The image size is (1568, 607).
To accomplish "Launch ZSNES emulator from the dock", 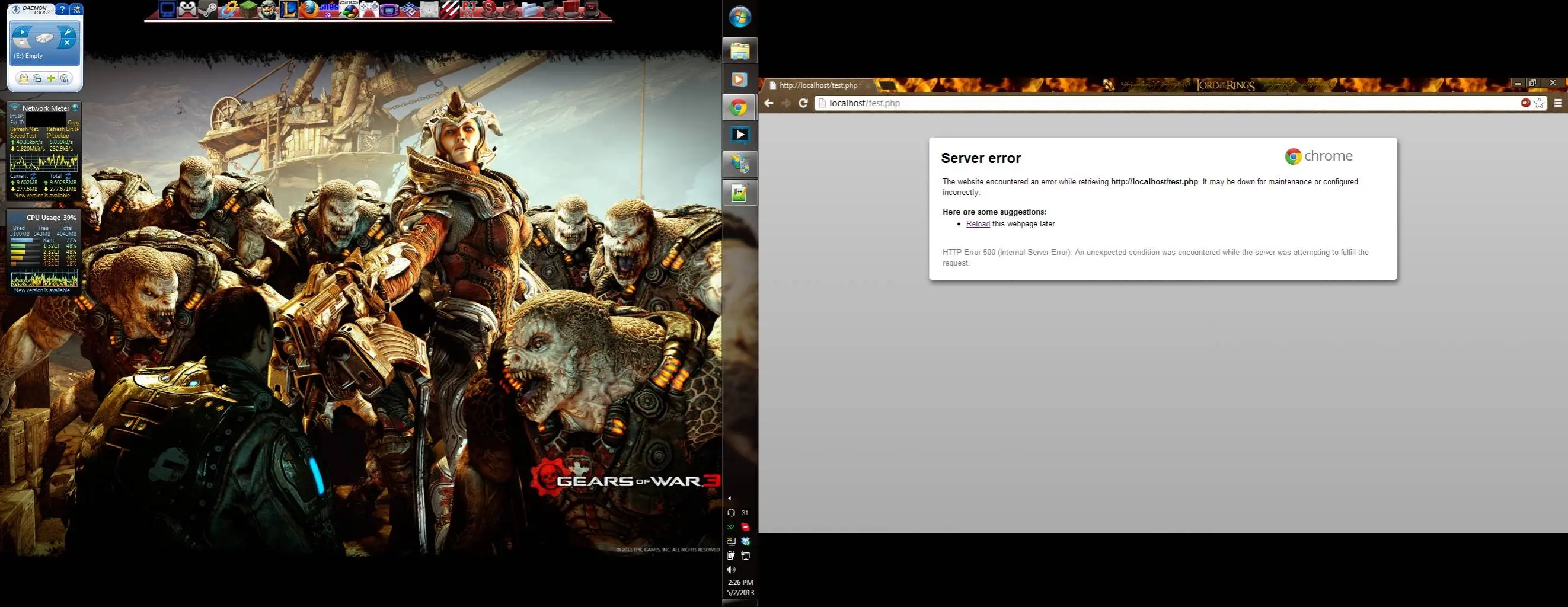I will (x=349, y=9).
